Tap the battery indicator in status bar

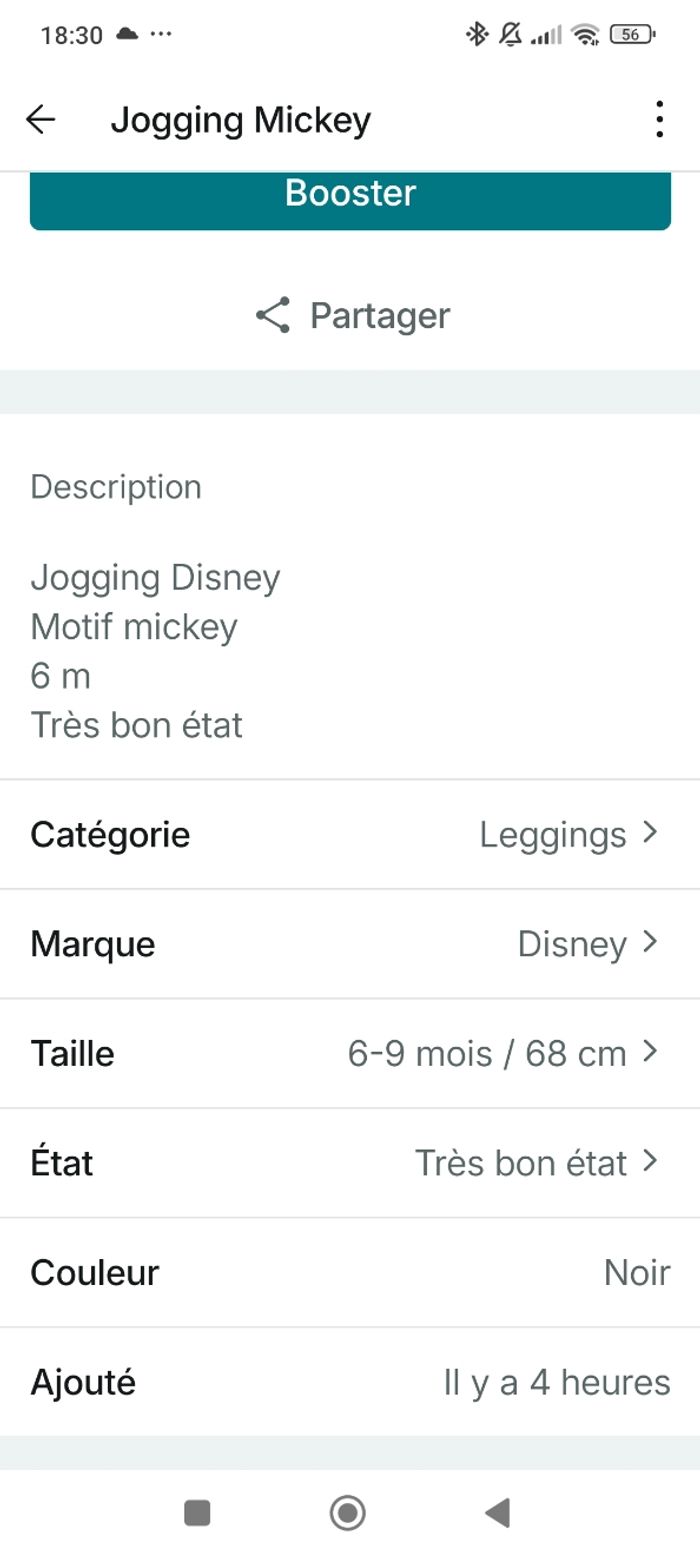632,35
